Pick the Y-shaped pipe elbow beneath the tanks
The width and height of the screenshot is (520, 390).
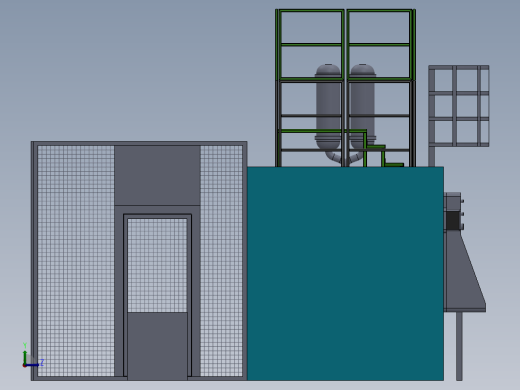point(345,157)
